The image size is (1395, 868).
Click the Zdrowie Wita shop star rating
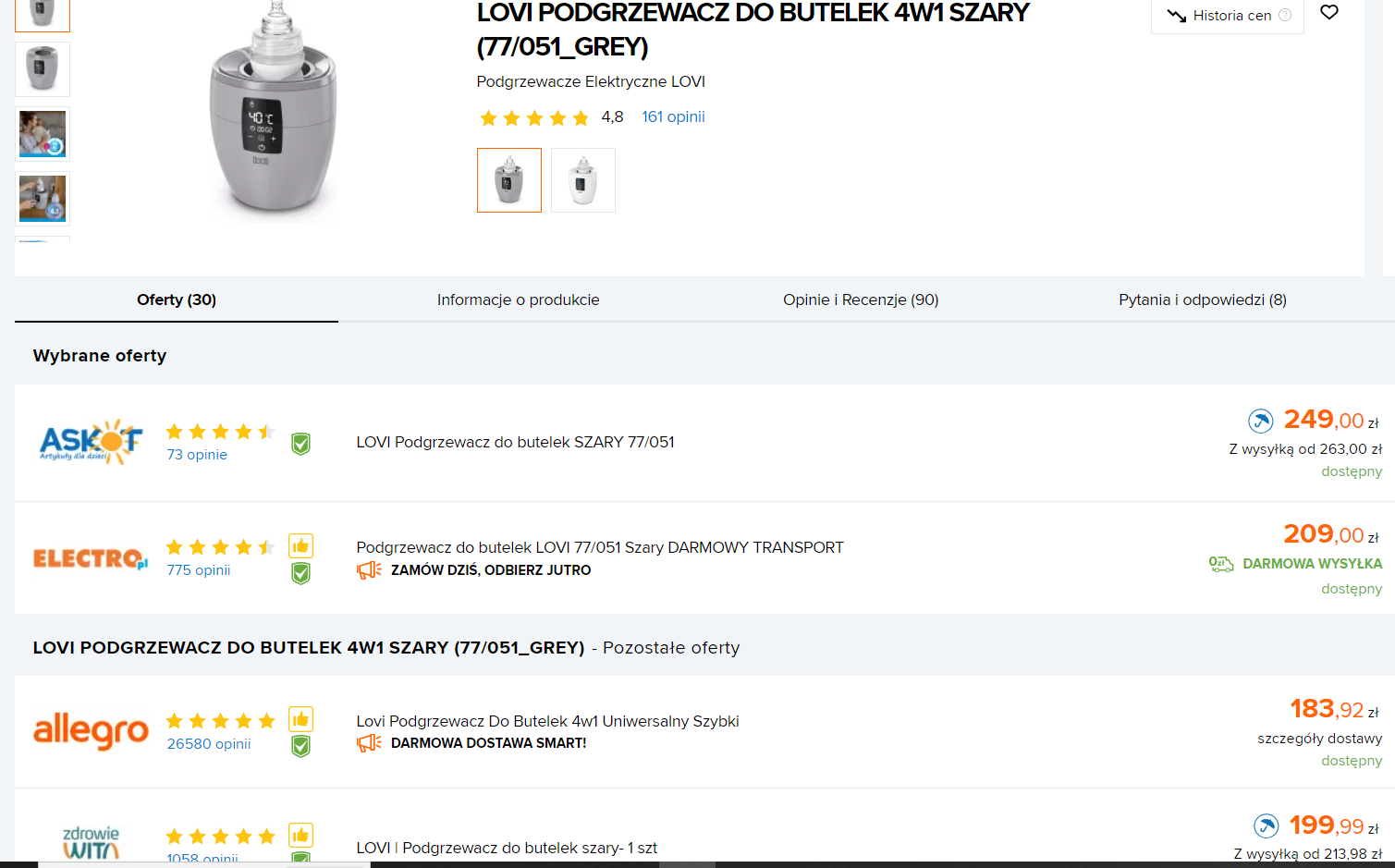(x=220, y=837)
